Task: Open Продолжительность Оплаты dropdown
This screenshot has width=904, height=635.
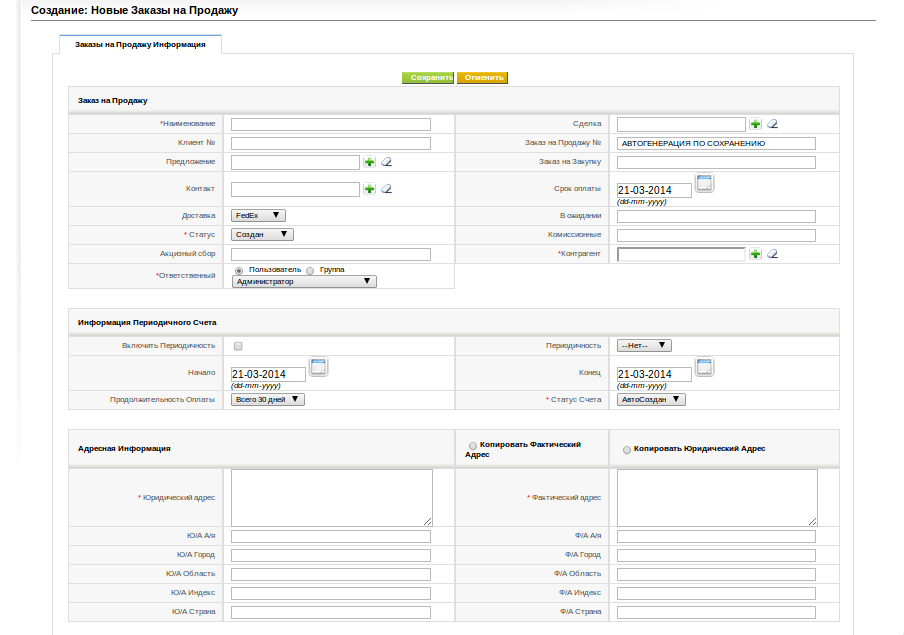Action: [x=268, y=400]
